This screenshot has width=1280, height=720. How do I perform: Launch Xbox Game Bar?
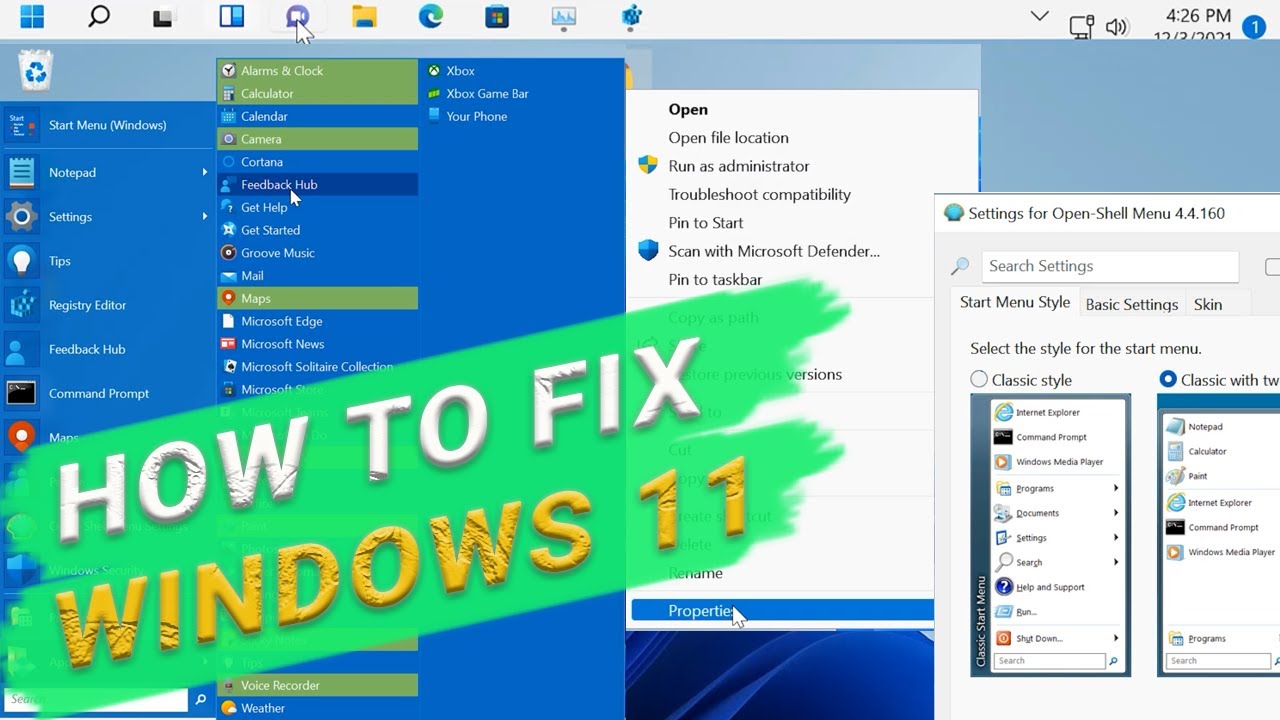tap(478, 94)
